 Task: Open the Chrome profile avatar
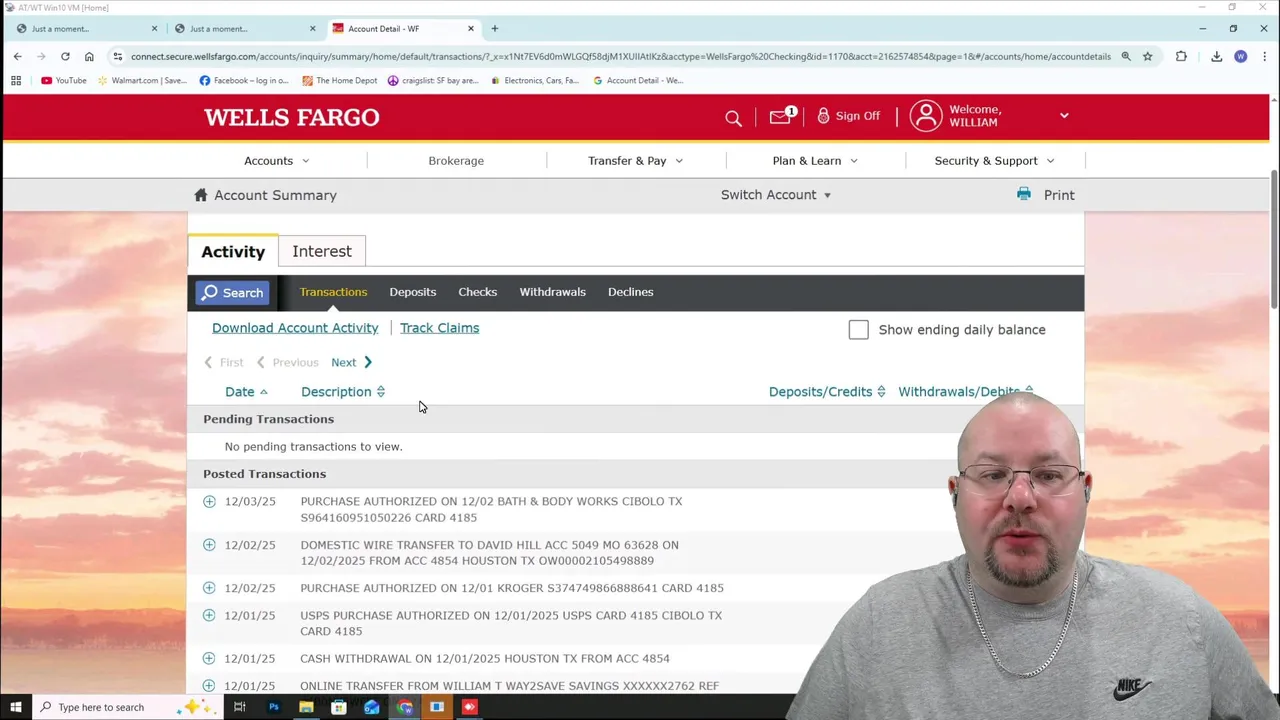(1241, 56)
